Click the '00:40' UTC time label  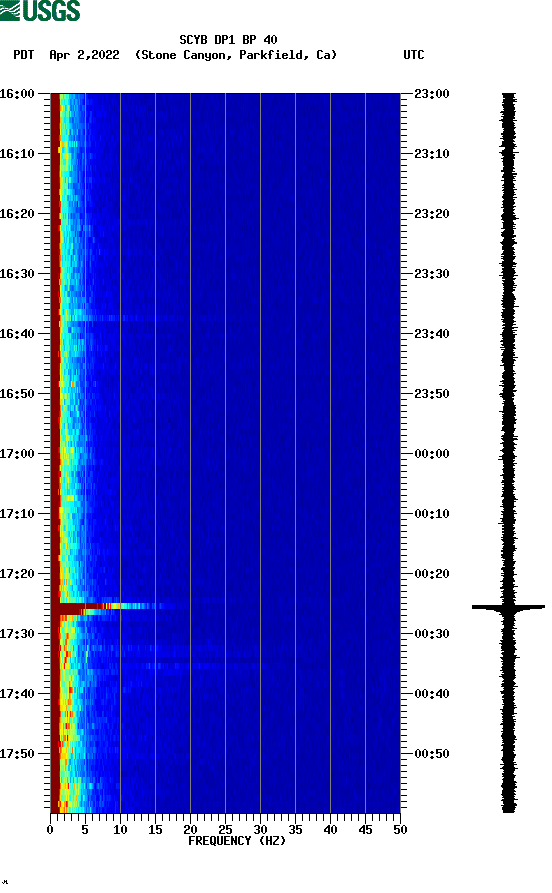pyautogui.click(x=432, y=694)
